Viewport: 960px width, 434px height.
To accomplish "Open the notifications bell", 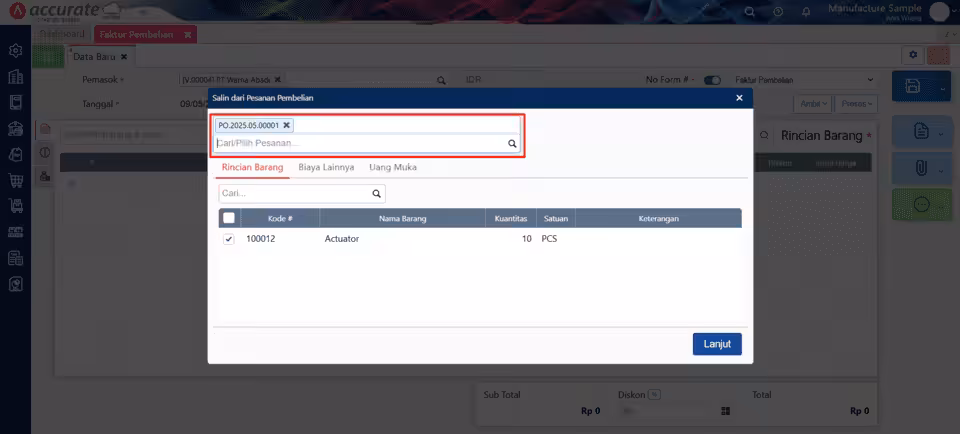I will point(806,12).
